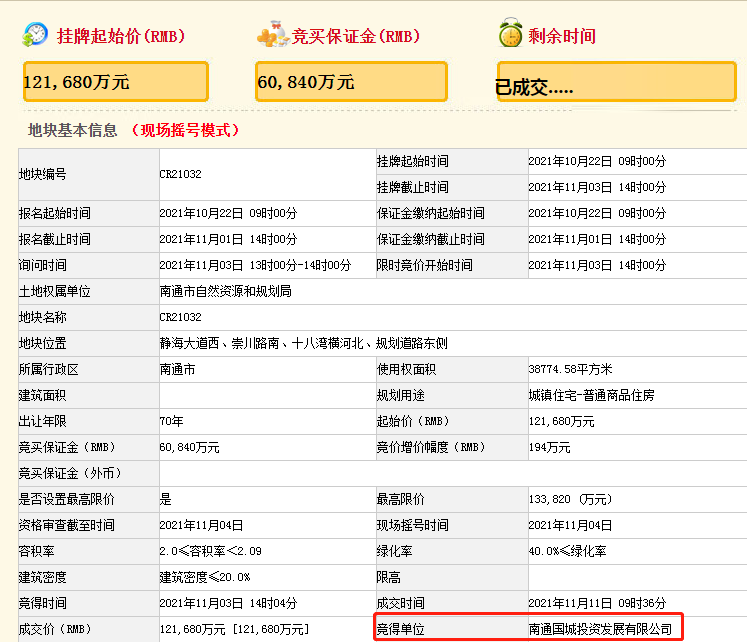Screen dimensions: 747x642
Task: Click the coins icon beside 竞买保证金
Action: click(x=273, y=34)
